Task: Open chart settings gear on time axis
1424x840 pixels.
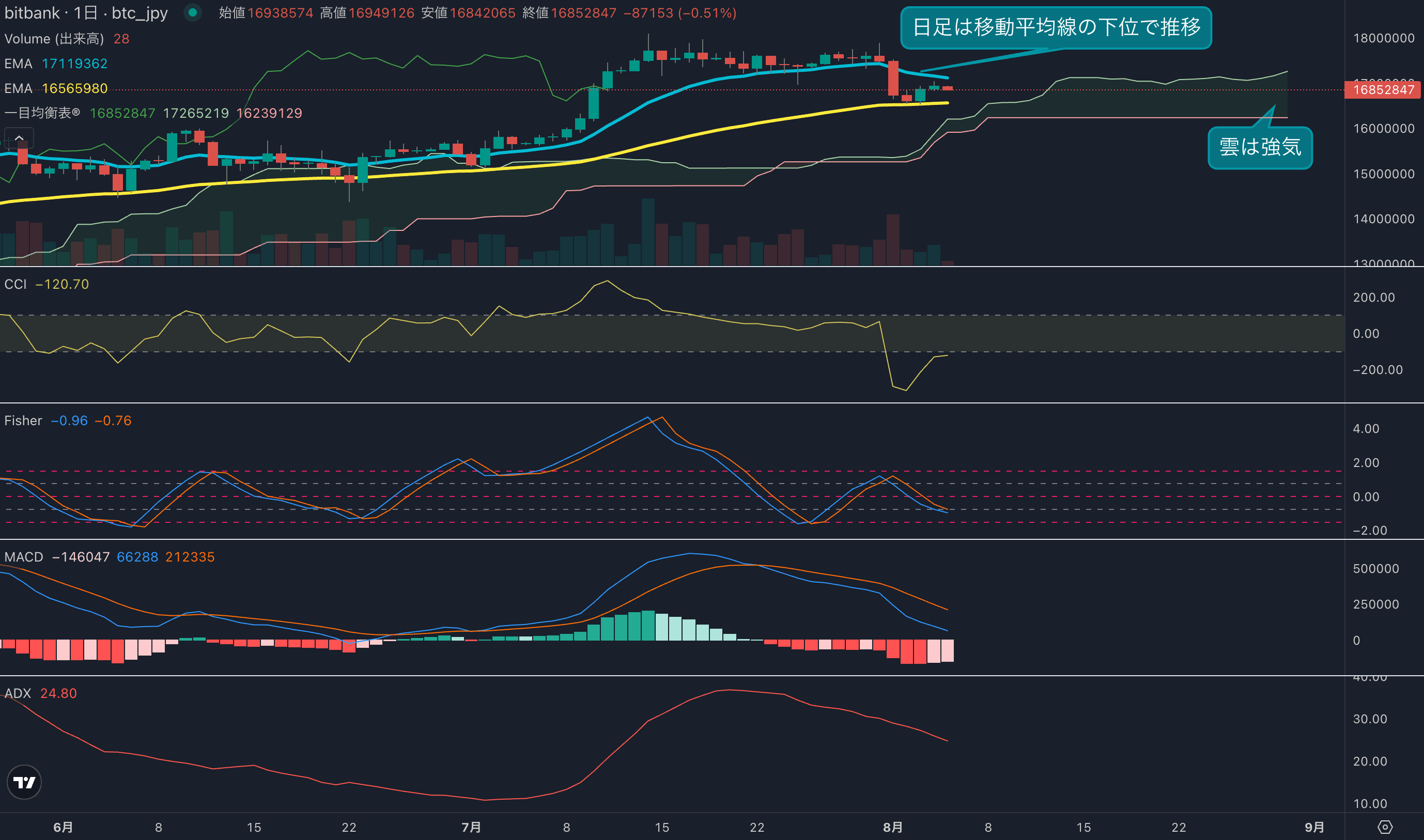Action: click(1384, 827)
